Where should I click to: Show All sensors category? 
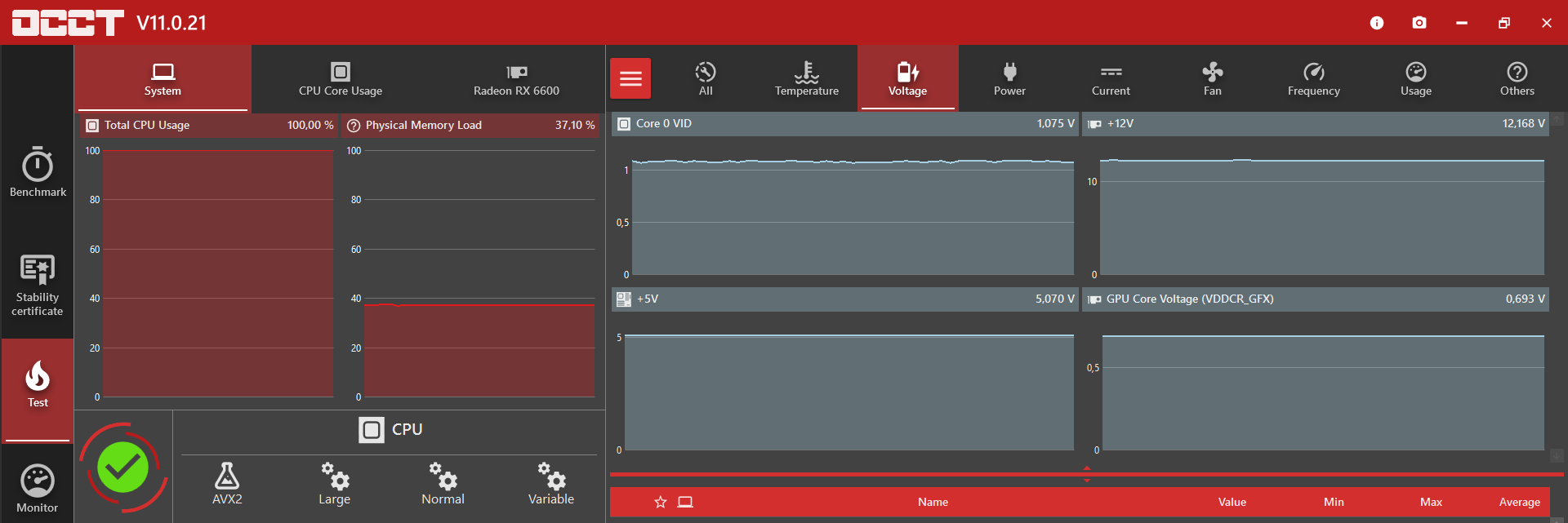coord(706,78)
